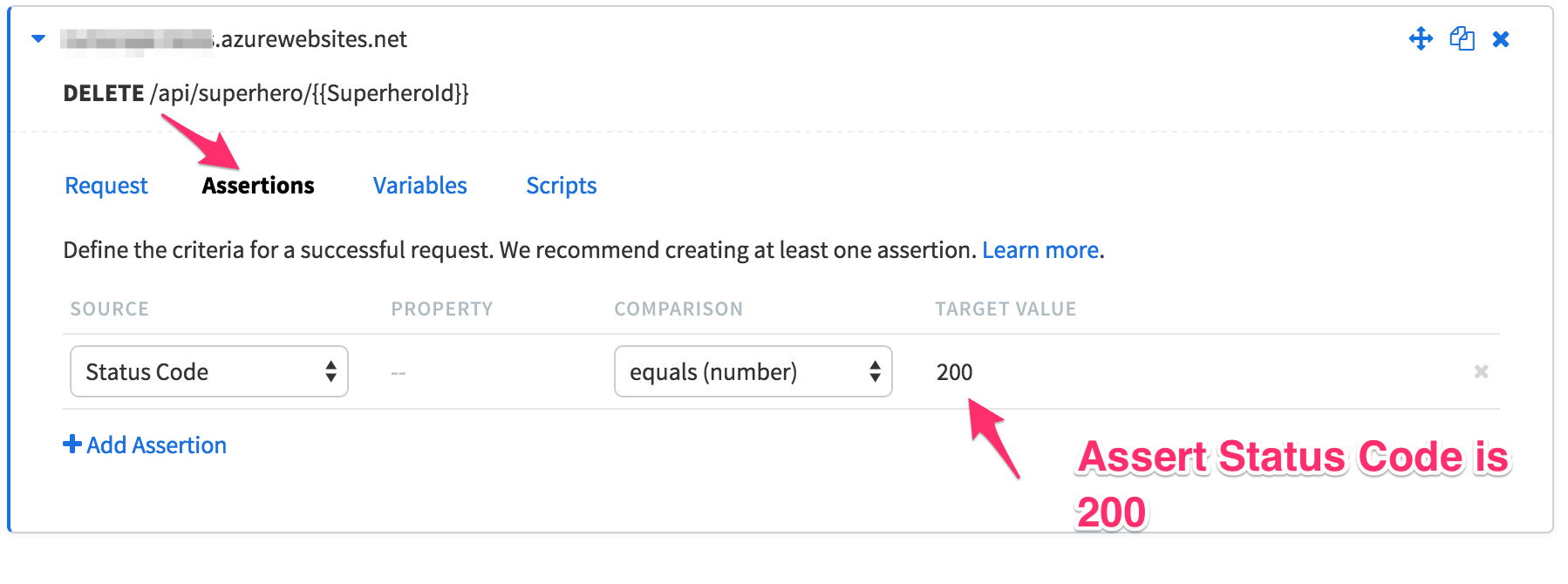Delete the Status Code assertion row
1568x584 pixels.
pyautogui.click(x=1481, y=371)
